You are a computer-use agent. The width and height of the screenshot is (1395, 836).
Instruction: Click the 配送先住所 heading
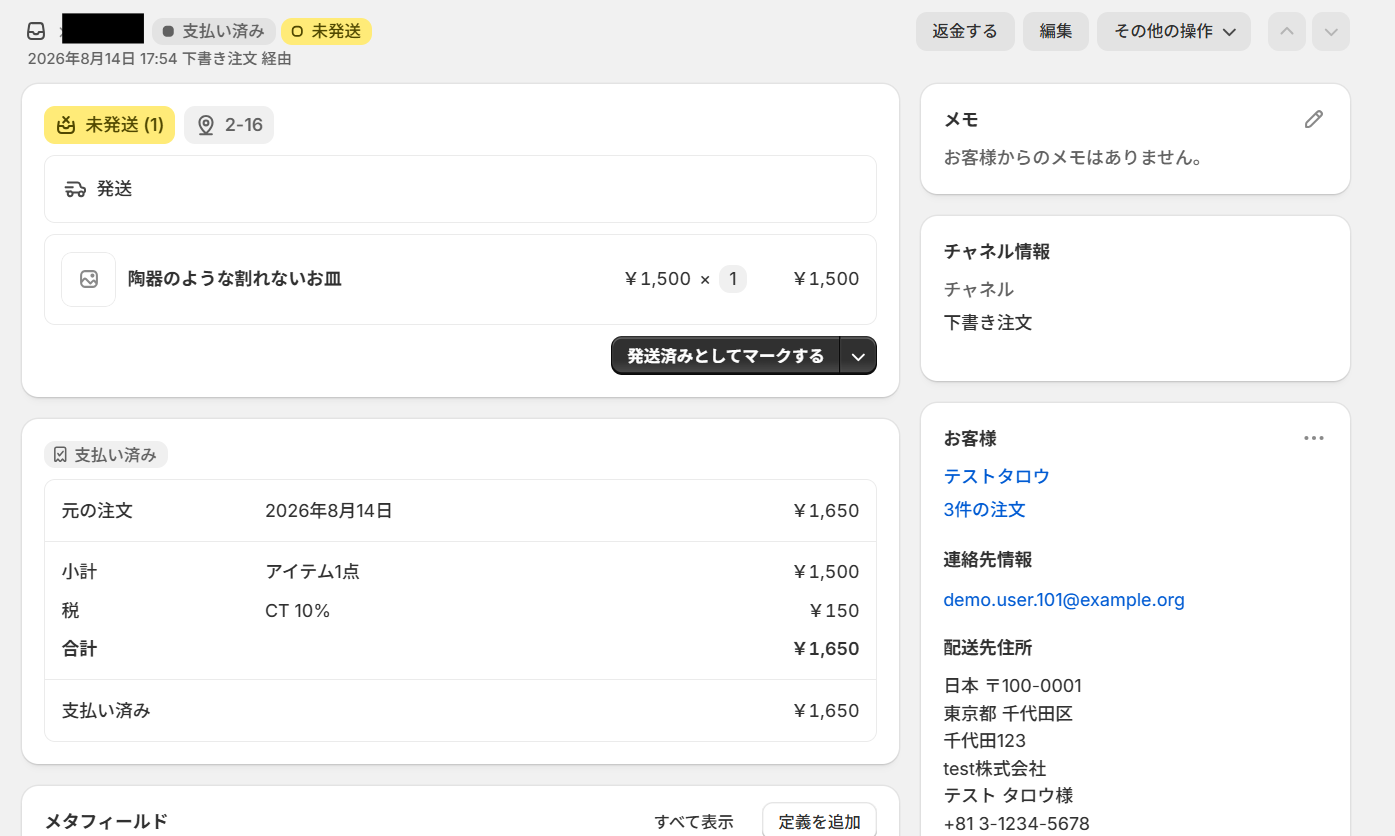pos(988,648)
